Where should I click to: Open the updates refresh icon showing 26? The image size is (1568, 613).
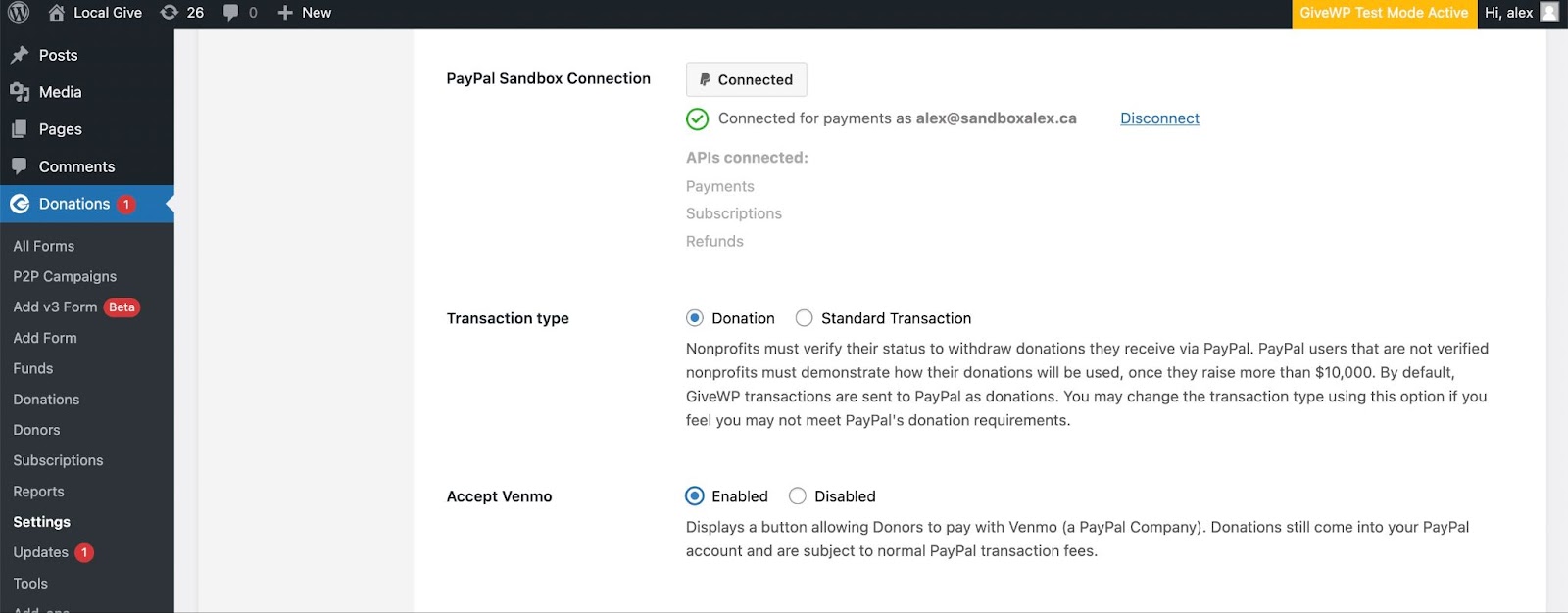[x=170, y=13]
